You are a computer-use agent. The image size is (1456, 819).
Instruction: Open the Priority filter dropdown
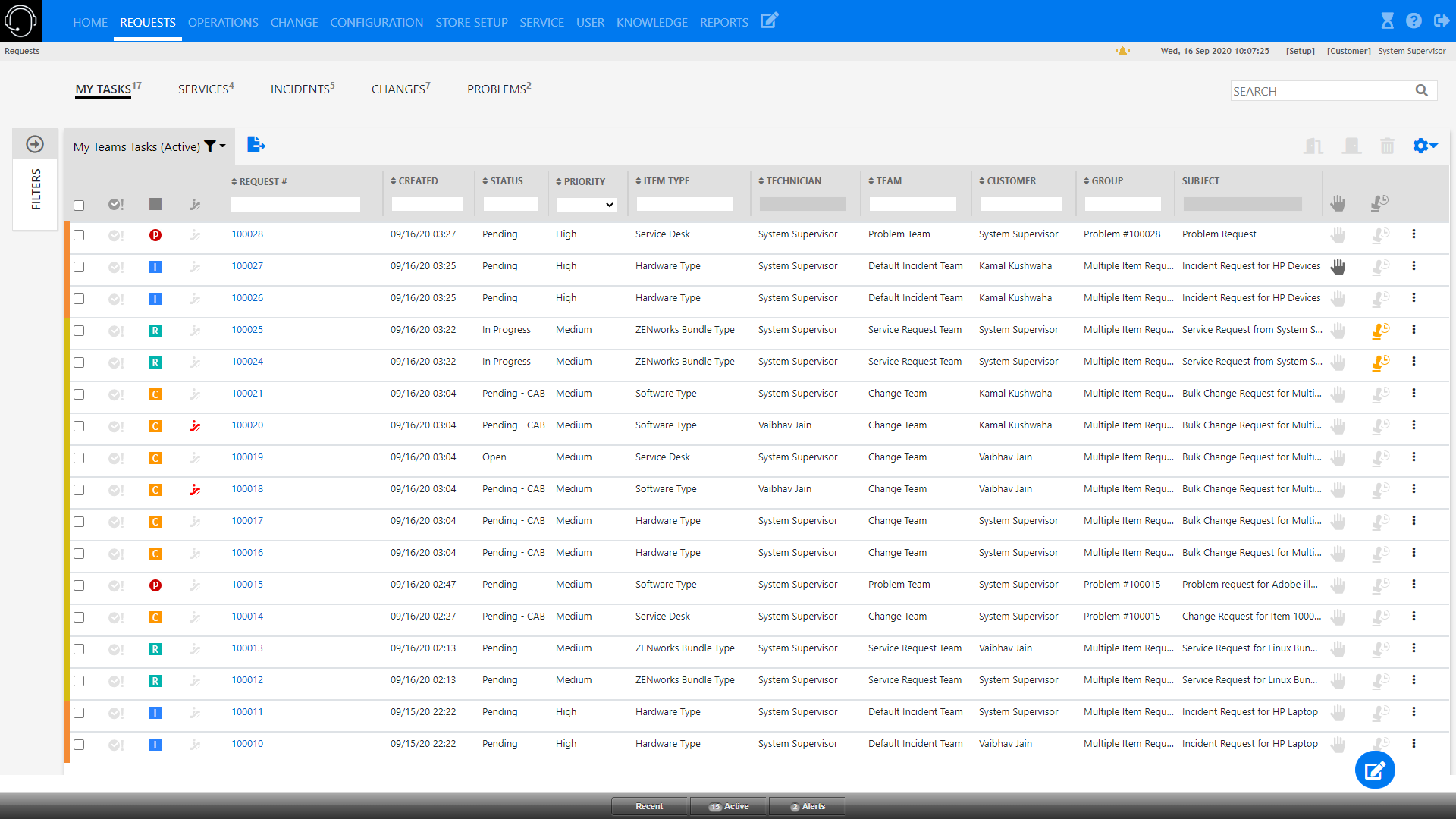[x=586, y=205]
